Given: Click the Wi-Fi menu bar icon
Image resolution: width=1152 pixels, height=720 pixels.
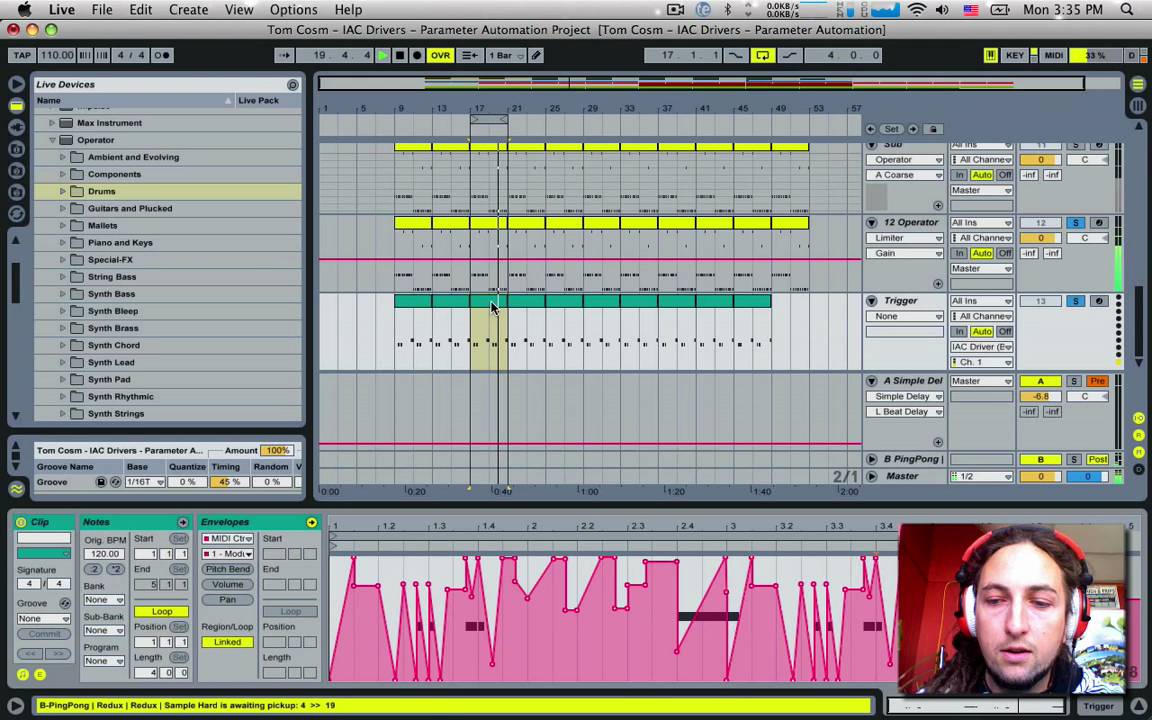Looking at the screenshot, I should coord(916,10).
